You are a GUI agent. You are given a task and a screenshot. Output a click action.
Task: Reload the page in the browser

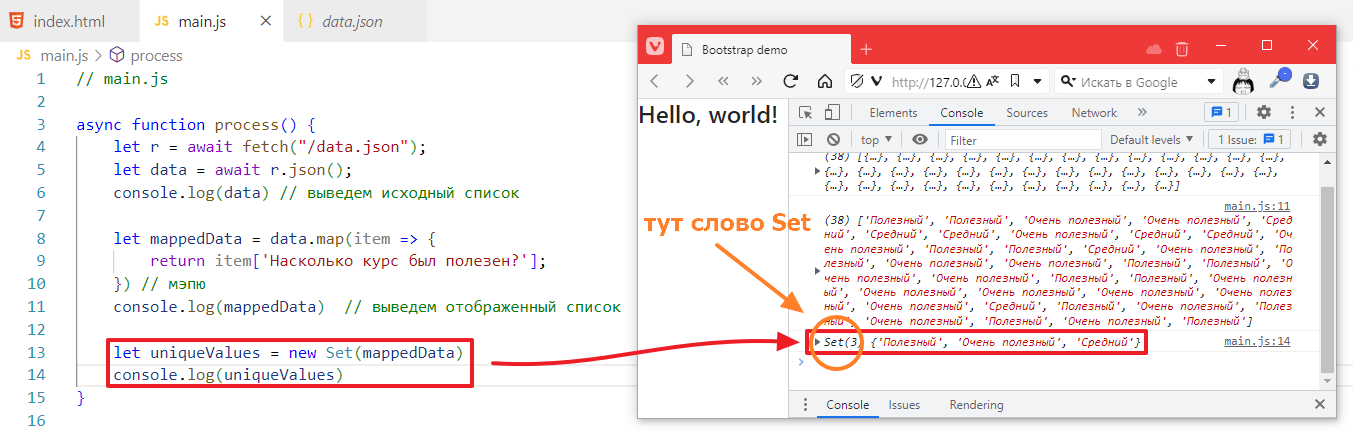coord(790,82)
